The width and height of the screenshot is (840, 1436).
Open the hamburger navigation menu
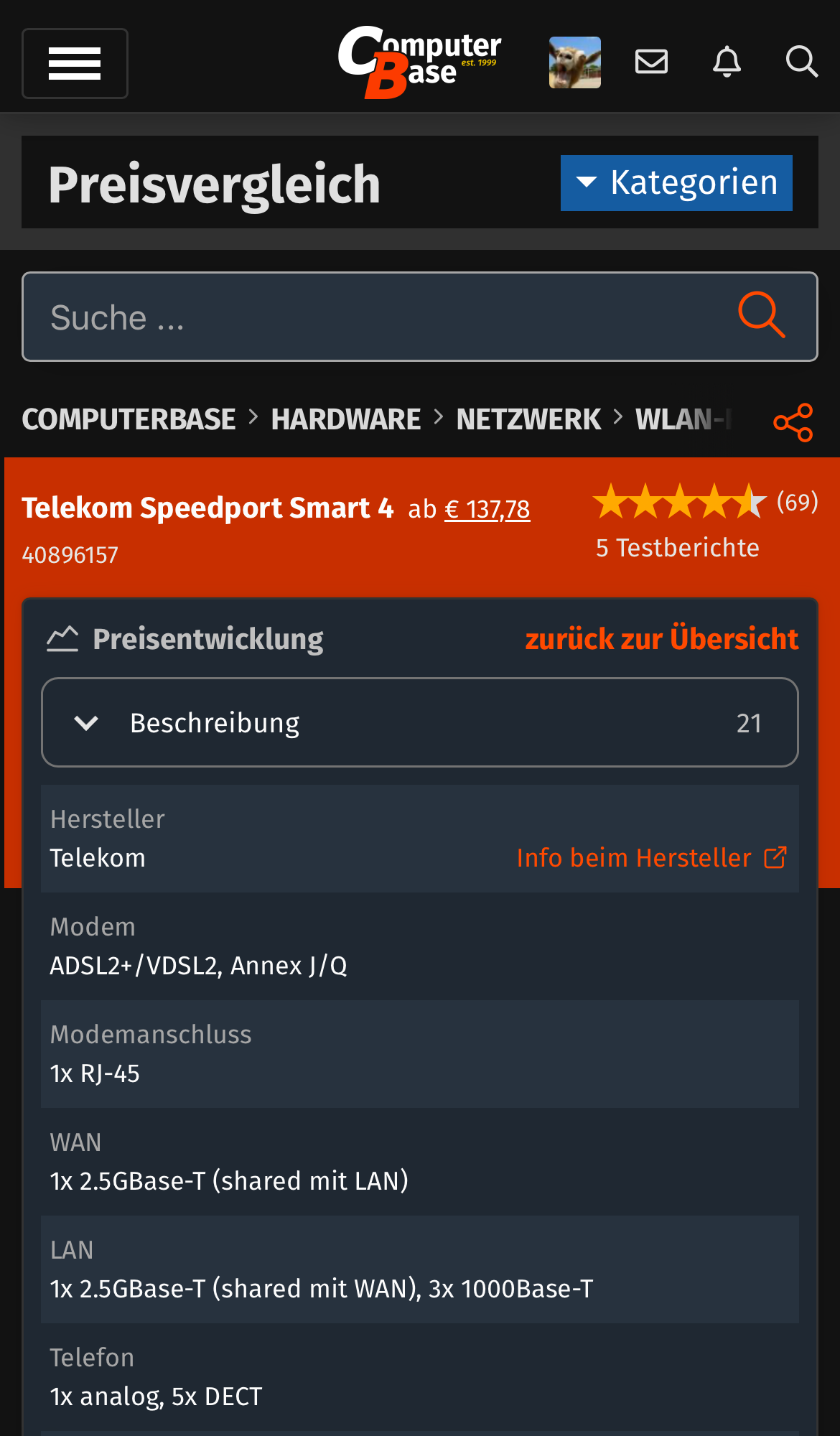coord(75,63)
